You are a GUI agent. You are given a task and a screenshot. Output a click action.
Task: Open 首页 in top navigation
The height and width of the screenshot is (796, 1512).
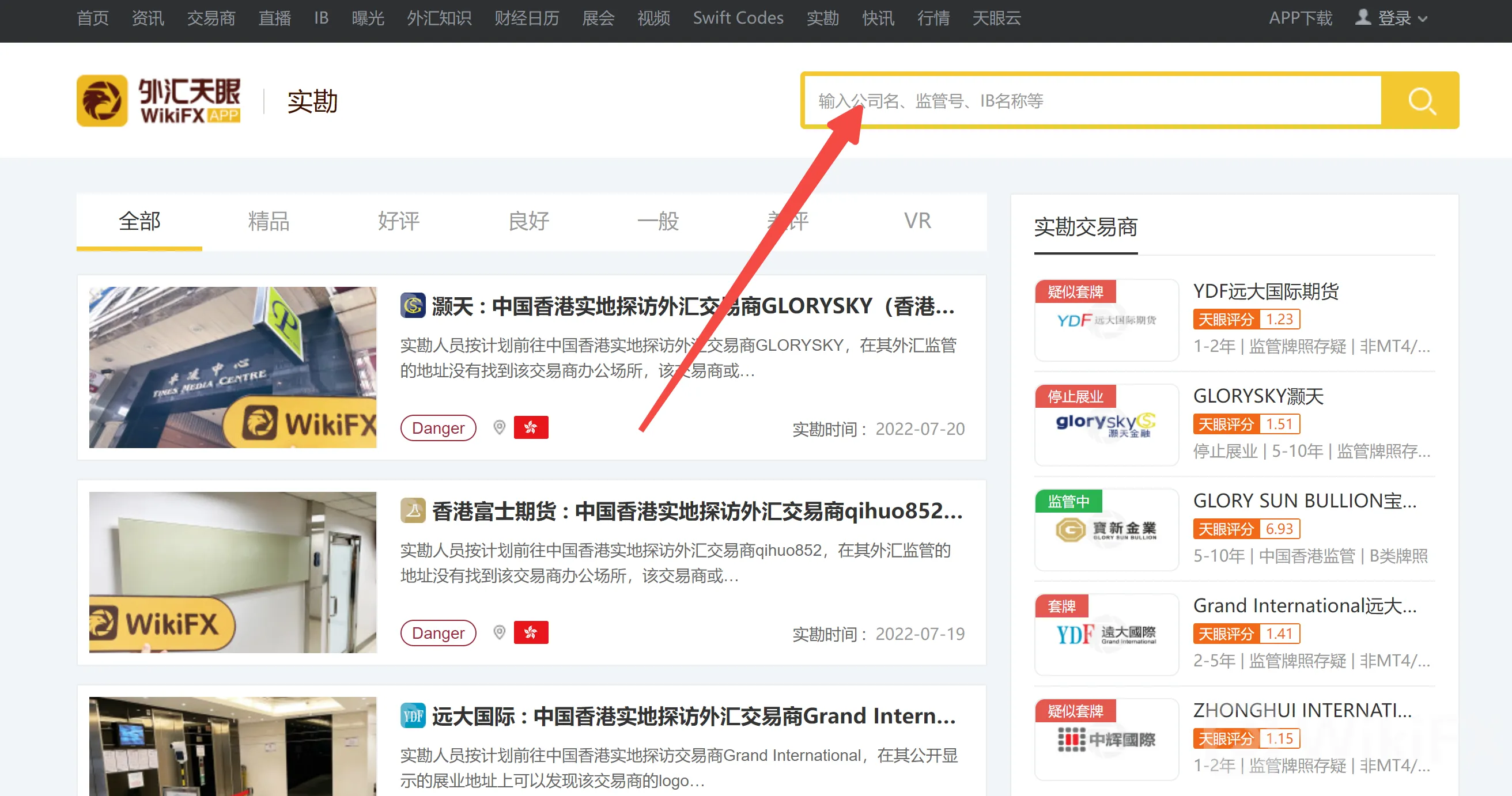pyautogui.click(x=93, y=18)
